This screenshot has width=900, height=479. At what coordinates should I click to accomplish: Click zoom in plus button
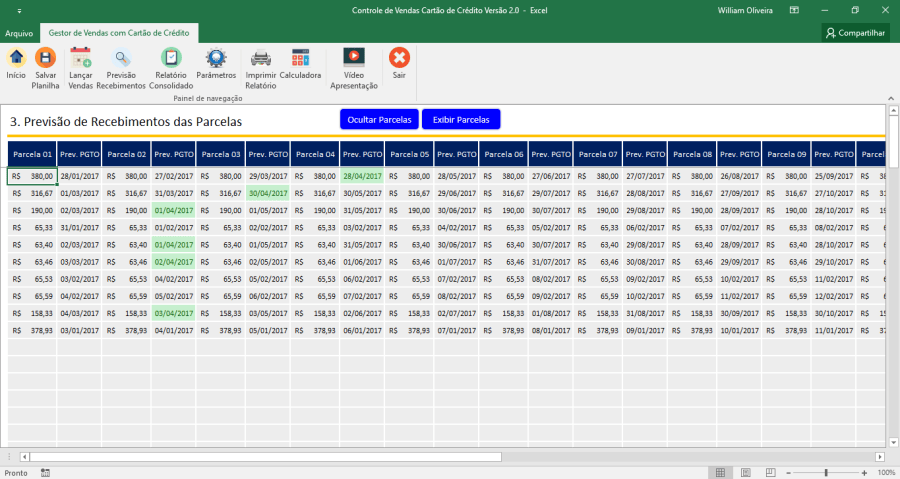click(x=864, y=473)
